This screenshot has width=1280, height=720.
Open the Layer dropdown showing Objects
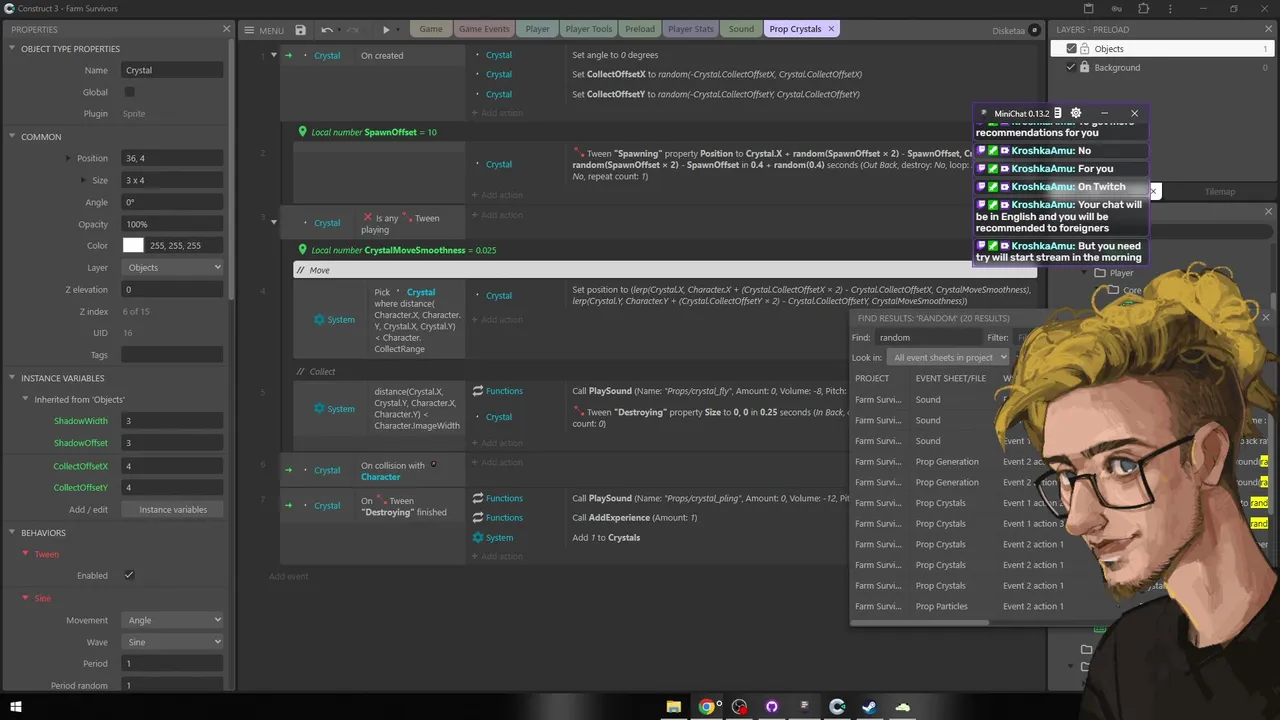coord(172,268)
